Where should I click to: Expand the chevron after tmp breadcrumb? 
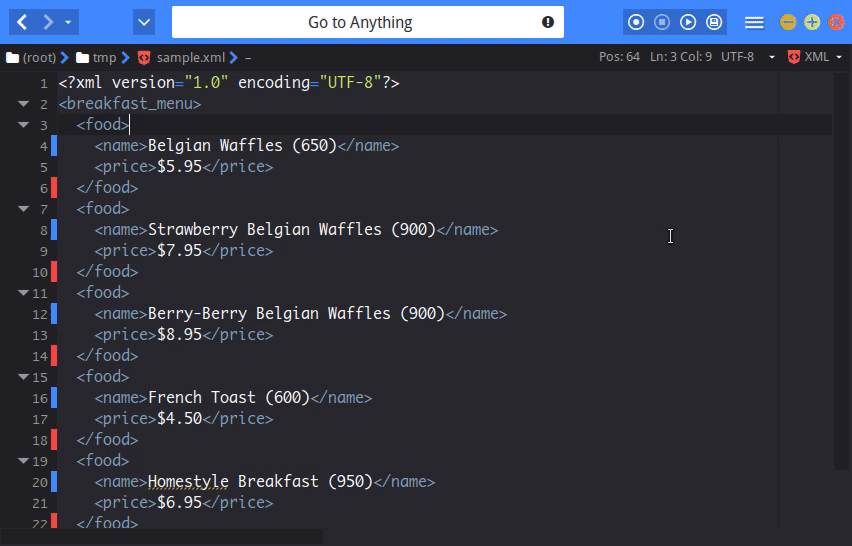point(126,58)
